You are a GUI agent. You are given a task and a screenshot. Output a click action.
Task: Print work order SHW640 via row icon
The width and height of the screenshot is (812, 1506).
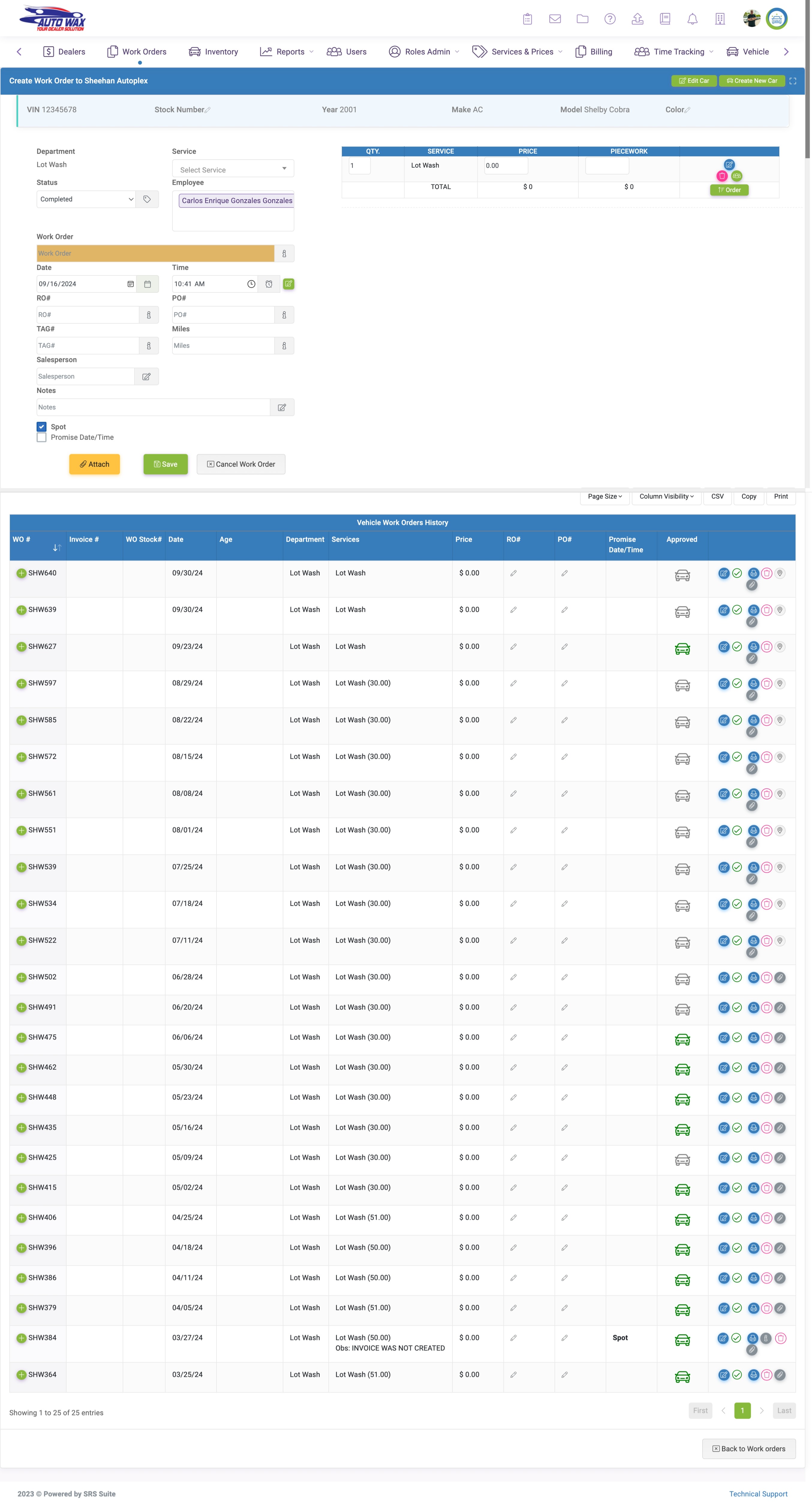[753, 573]
